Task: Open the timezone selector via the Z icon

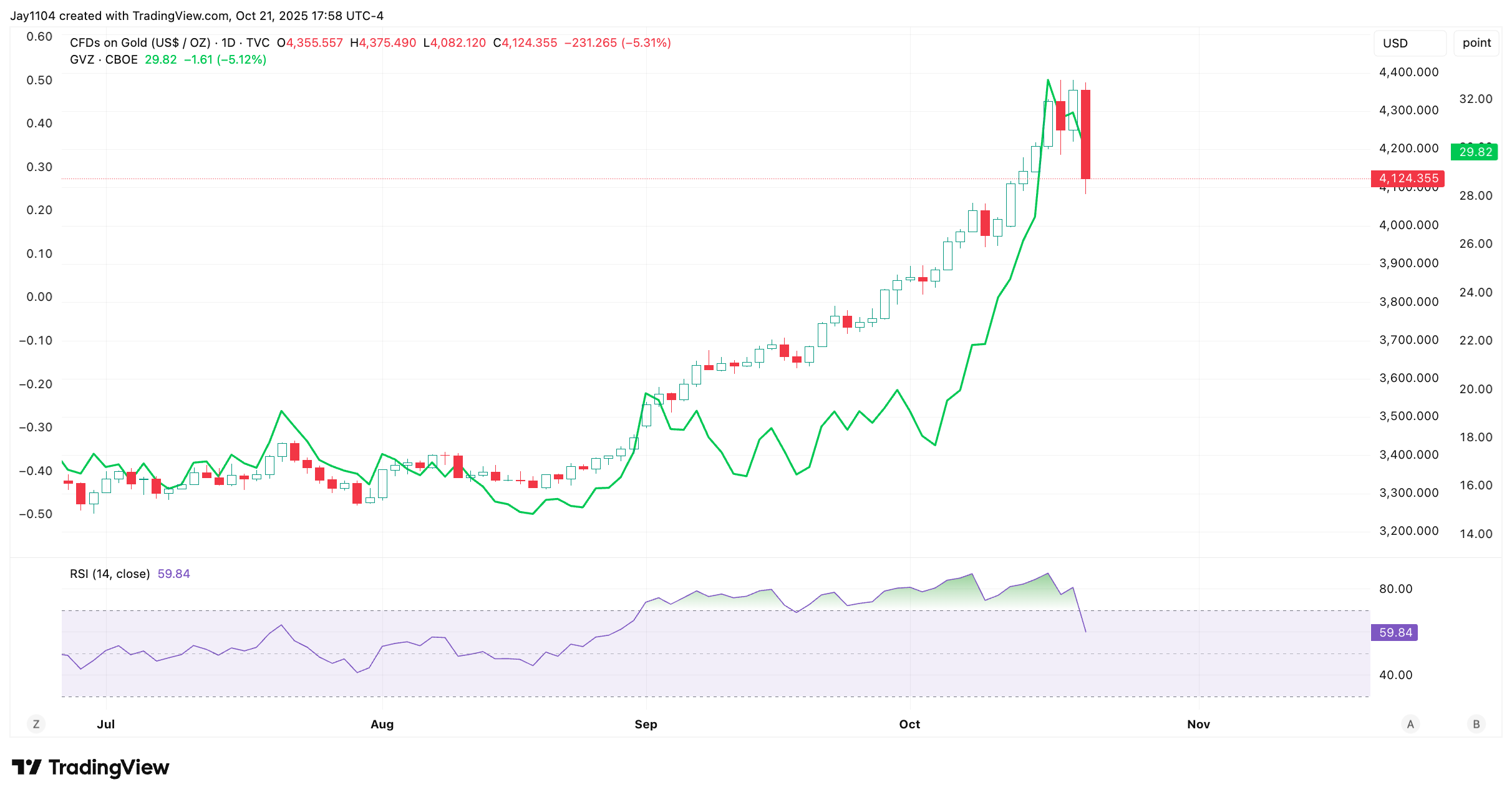Action: click(36, 724)
